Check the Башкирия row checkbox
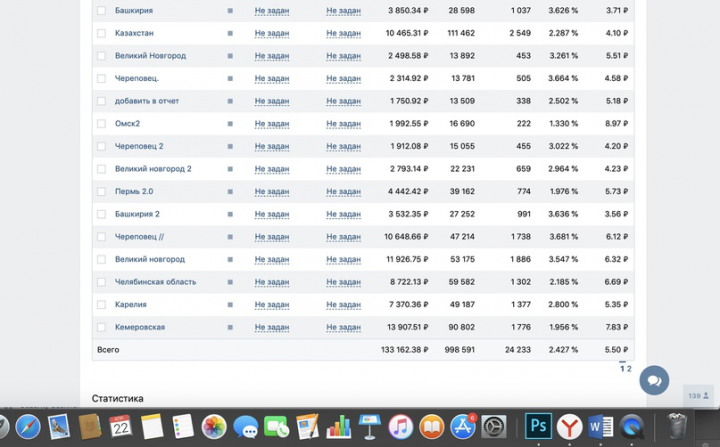 click(101, 10)
